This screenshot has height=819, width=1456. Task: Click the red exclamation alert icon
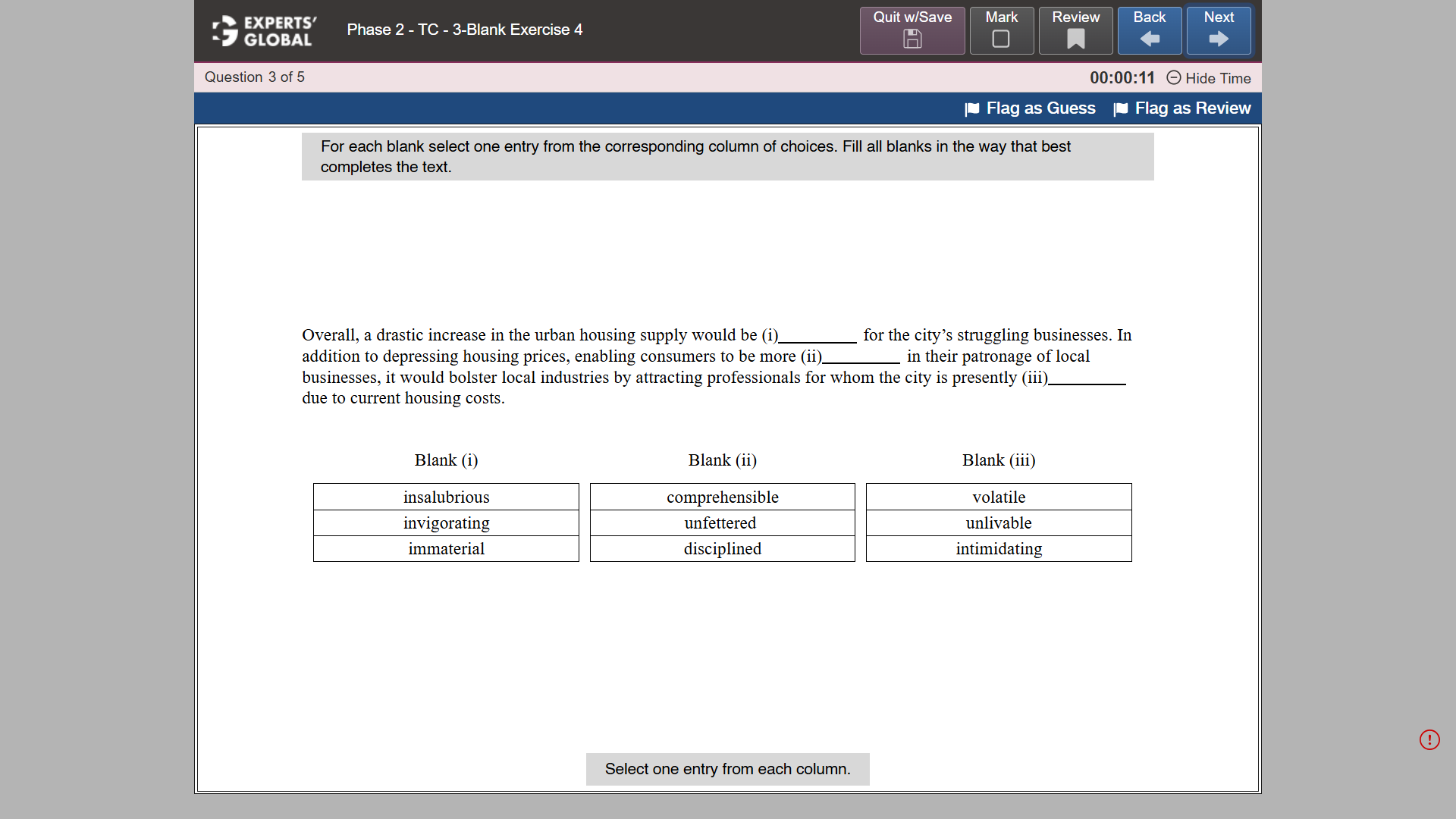pyautogui.click(x=1430, y=739)
